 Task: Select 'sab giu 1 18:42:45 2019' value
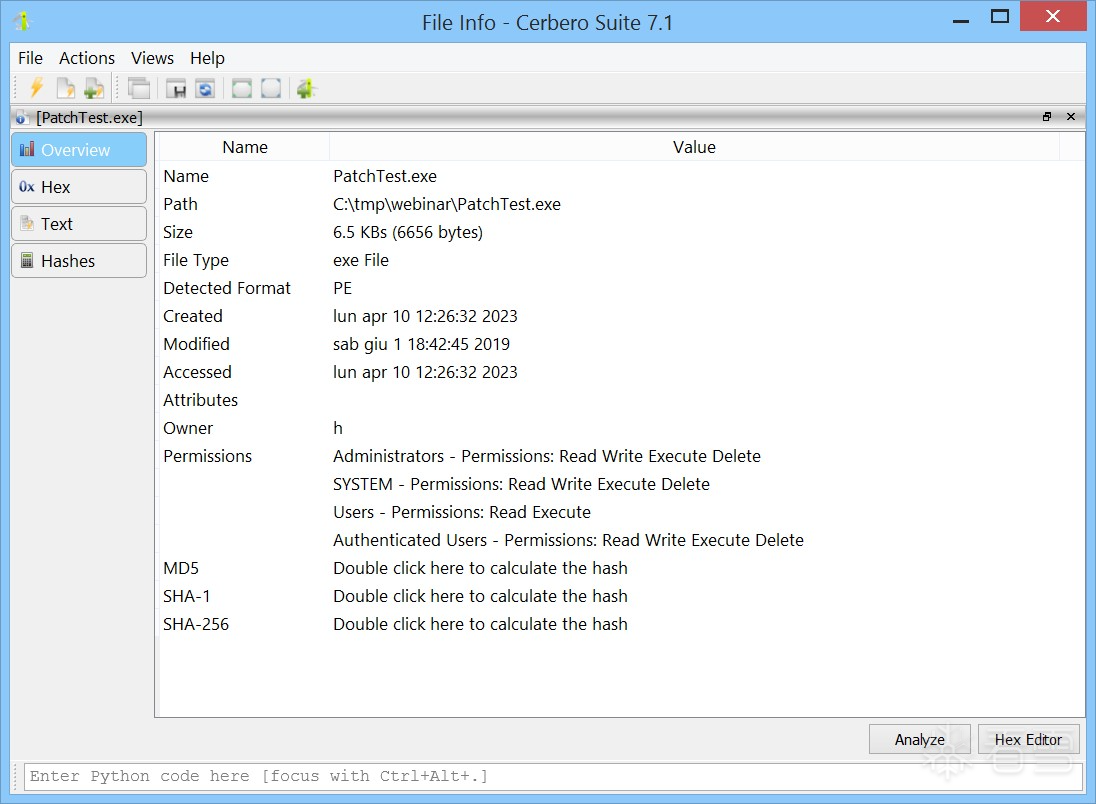pos(421,344)
